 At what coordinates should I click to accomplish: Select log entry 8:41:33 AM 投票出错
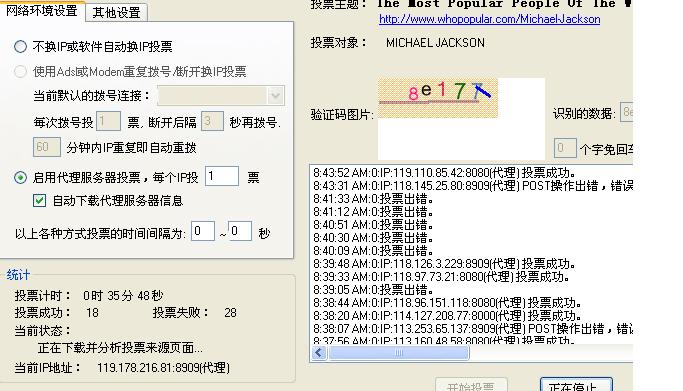[373, 199]
